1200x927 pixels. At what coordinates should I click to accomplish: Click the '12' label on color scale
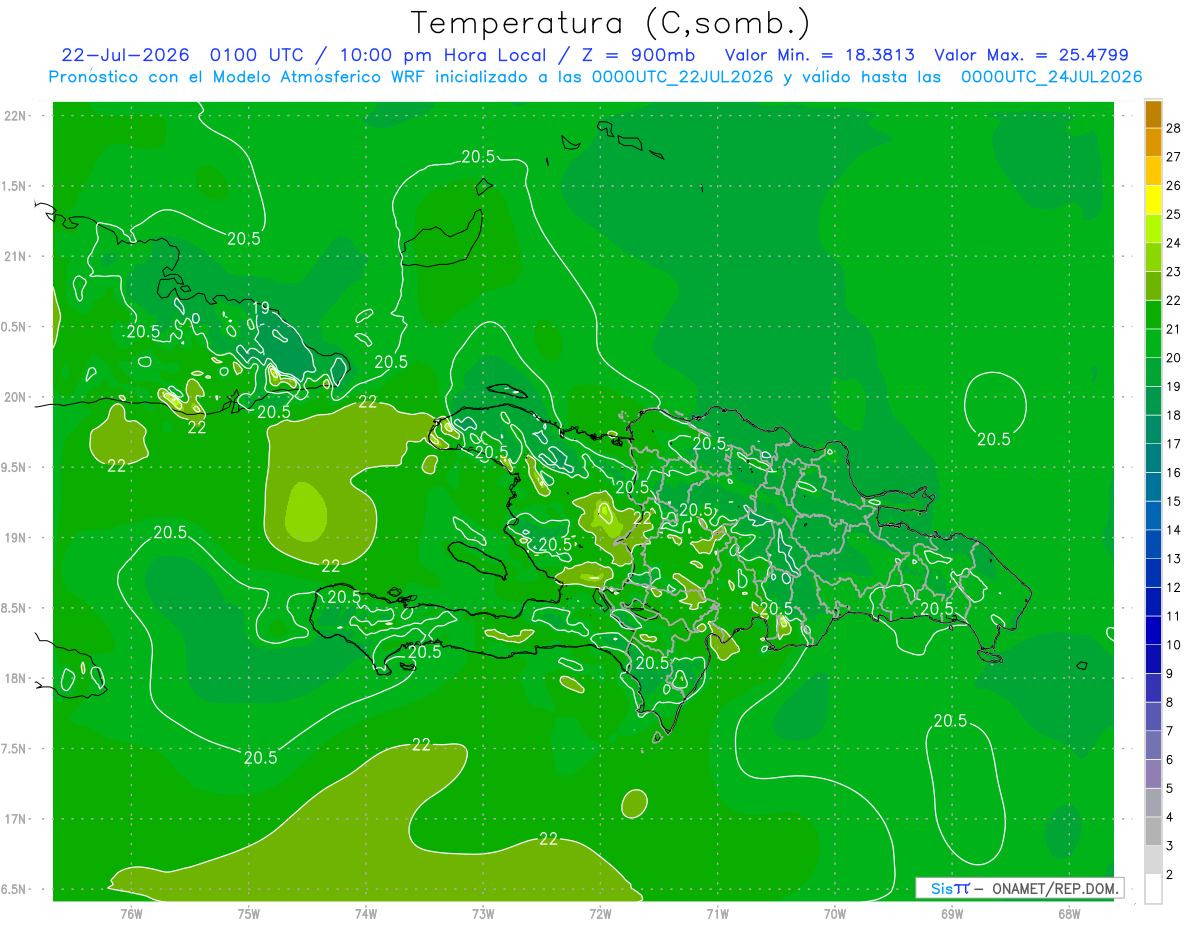pyautogui.click(x=1173, y=588)
